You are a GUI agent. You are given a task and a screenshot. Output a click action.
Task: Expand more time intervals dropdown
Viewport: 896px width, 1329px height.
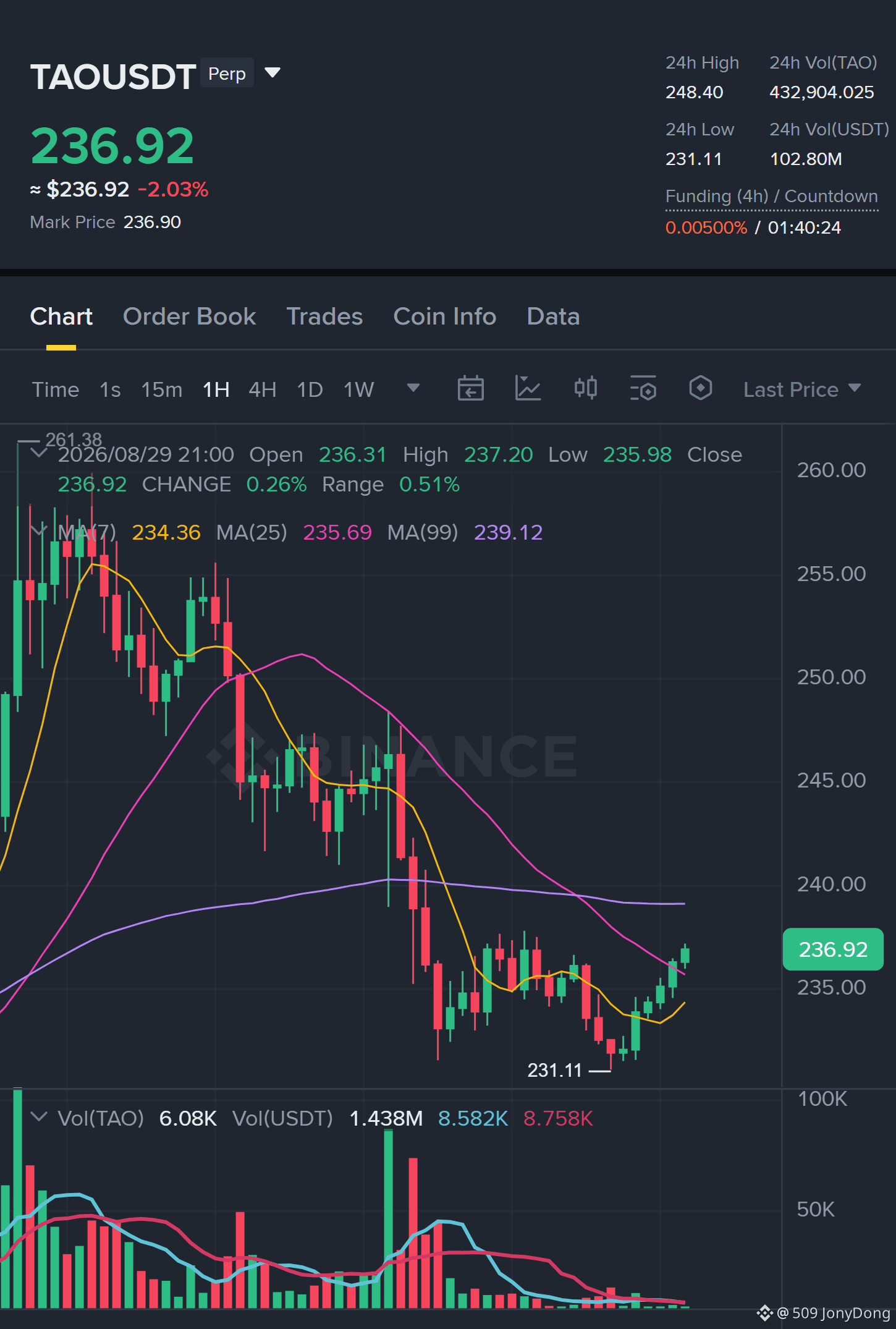pos(413,388)
